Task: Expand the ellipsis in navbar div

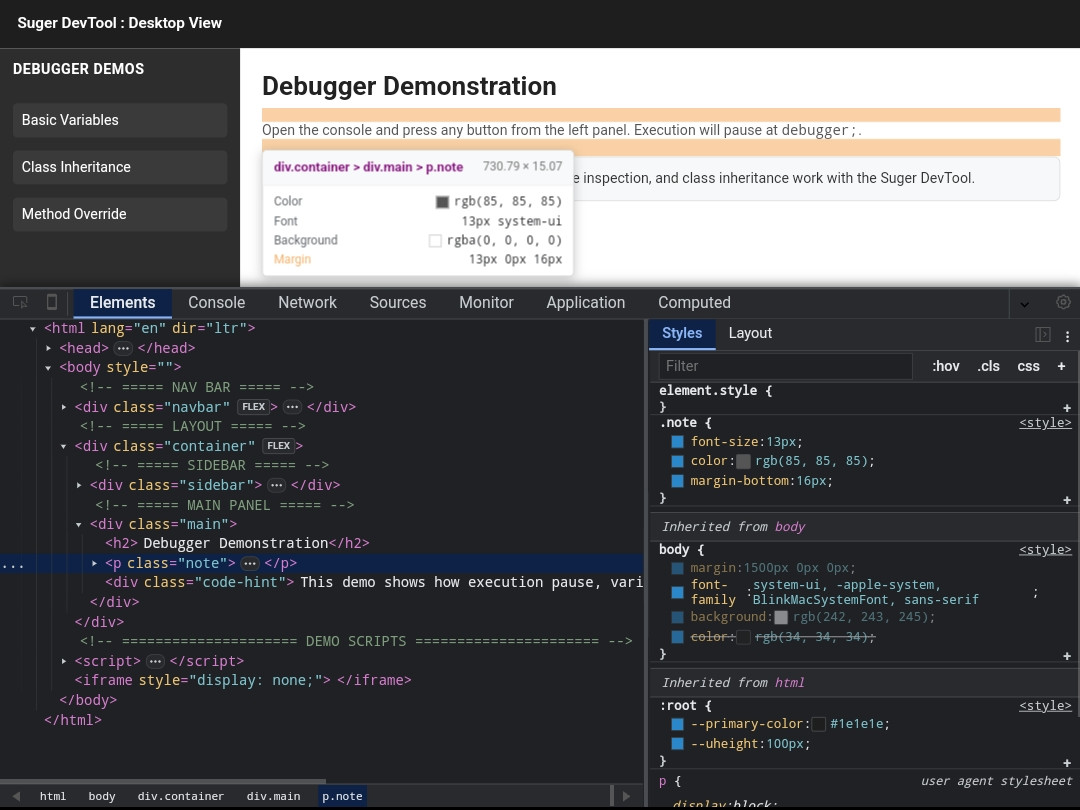Action: pos(292,407)
